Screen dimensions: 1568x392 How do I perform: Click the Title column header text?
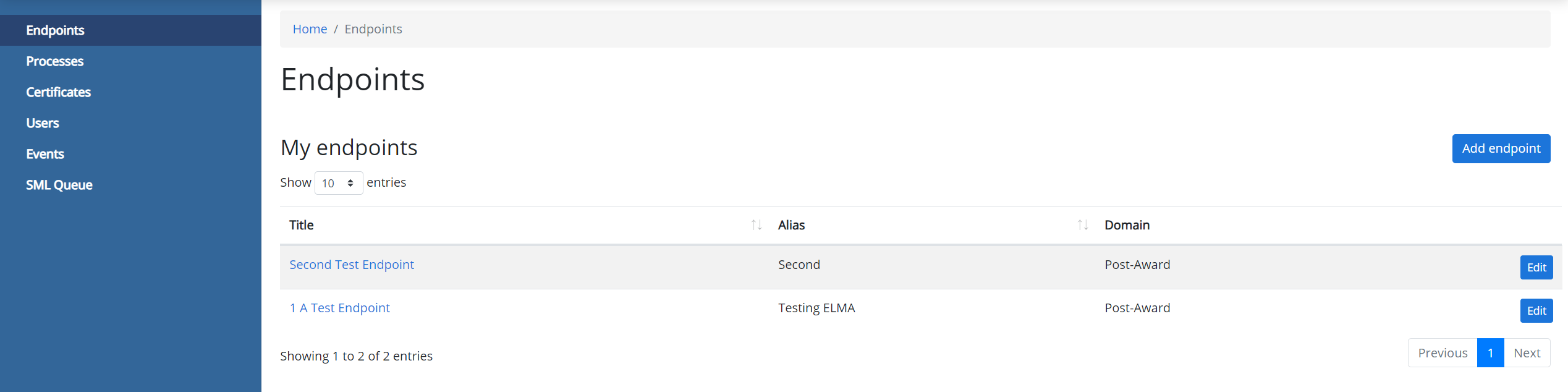301,225
